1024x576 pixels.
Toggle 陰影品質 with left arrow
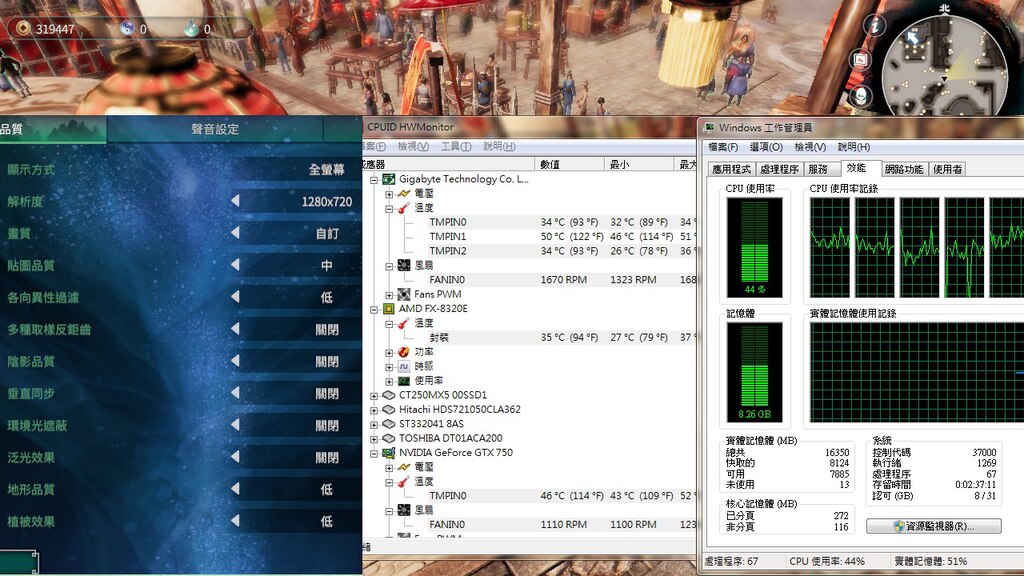tap(235, 361)
